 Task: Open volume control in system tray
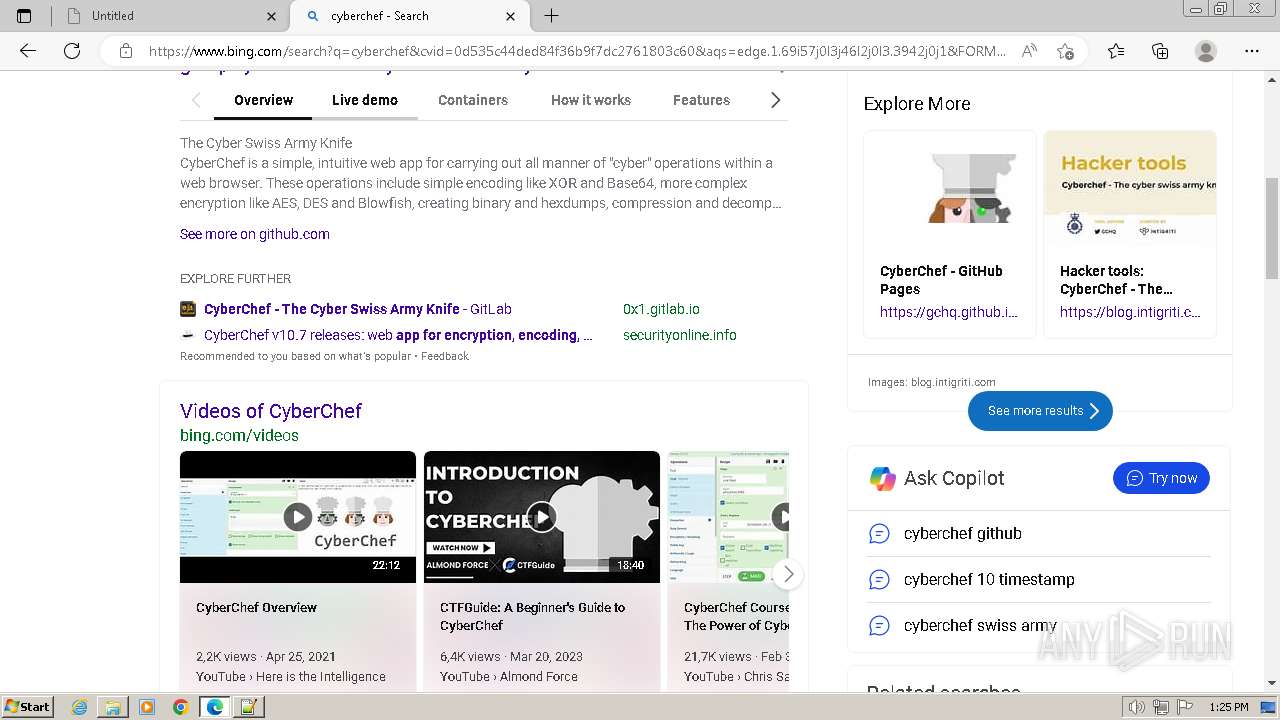[x=1136, y=707]
